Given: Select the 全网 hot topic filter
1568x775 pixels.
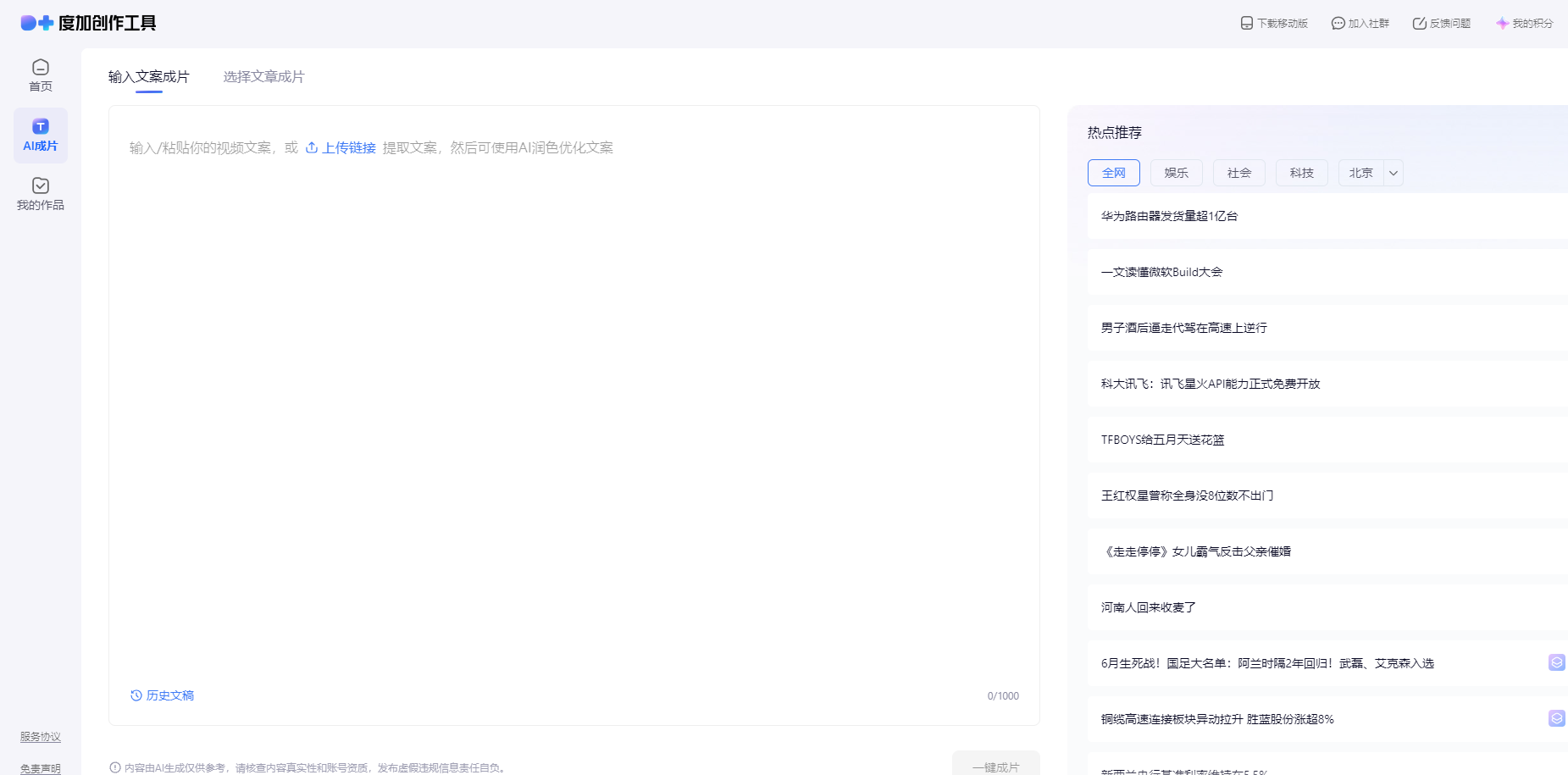Looking at the screenshot, I should (1113, 173).
